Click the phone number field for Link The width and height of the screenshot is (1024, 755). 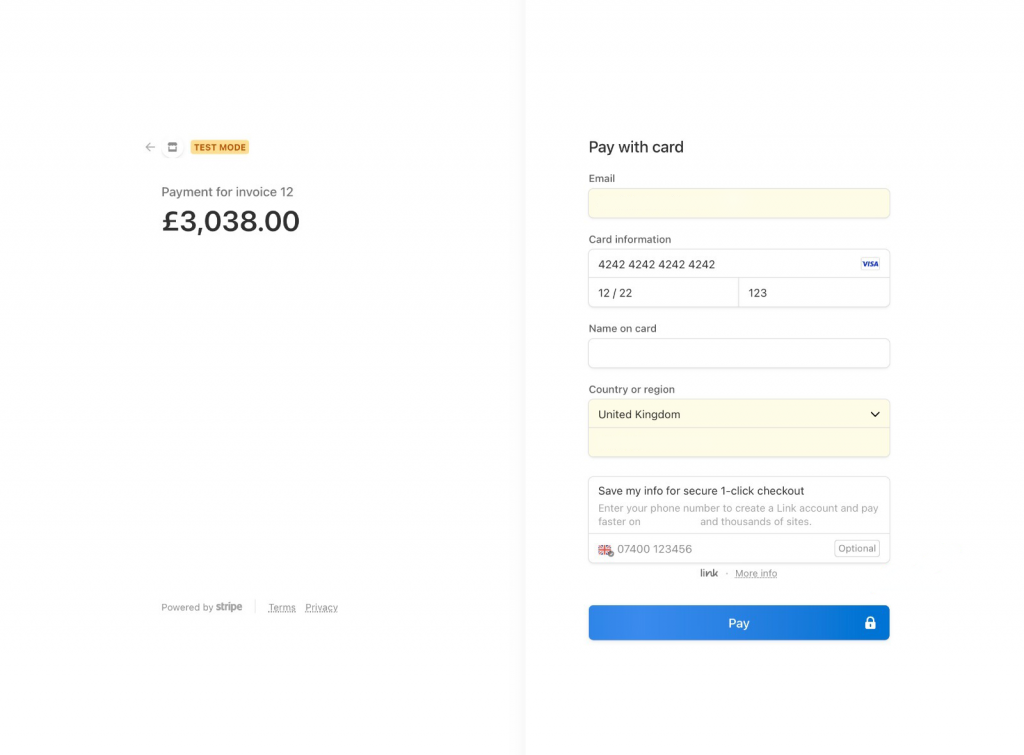(720, 549)
